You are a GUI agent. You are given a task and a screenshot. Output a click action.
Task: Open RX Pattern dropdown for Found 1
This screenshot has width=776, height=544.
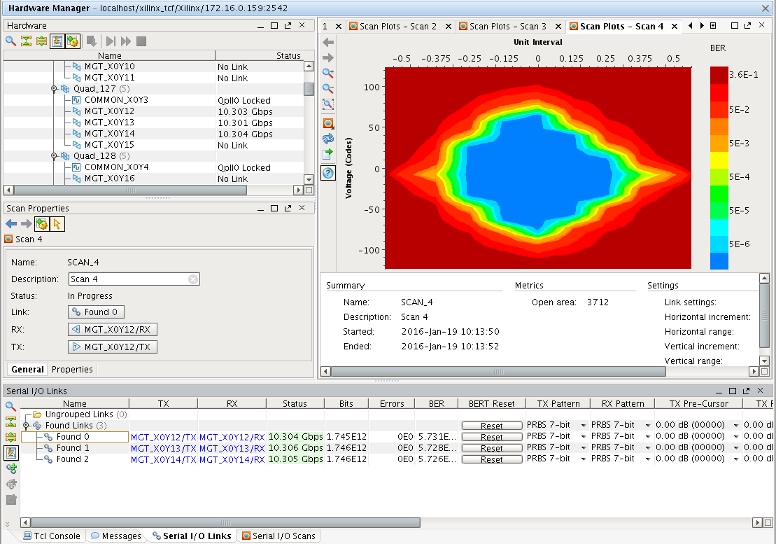coord(647,448)
